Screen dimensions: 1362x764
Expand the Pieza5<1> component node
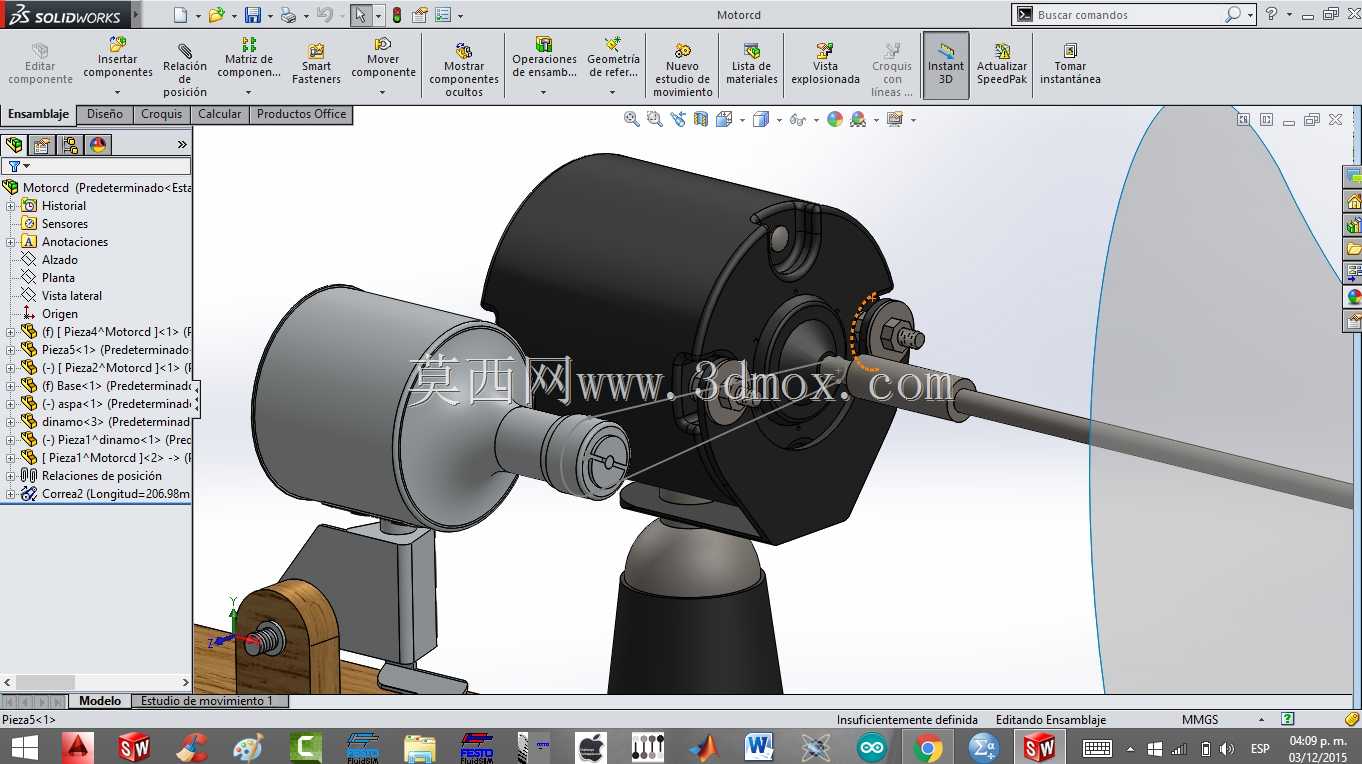tap(11, 350)
